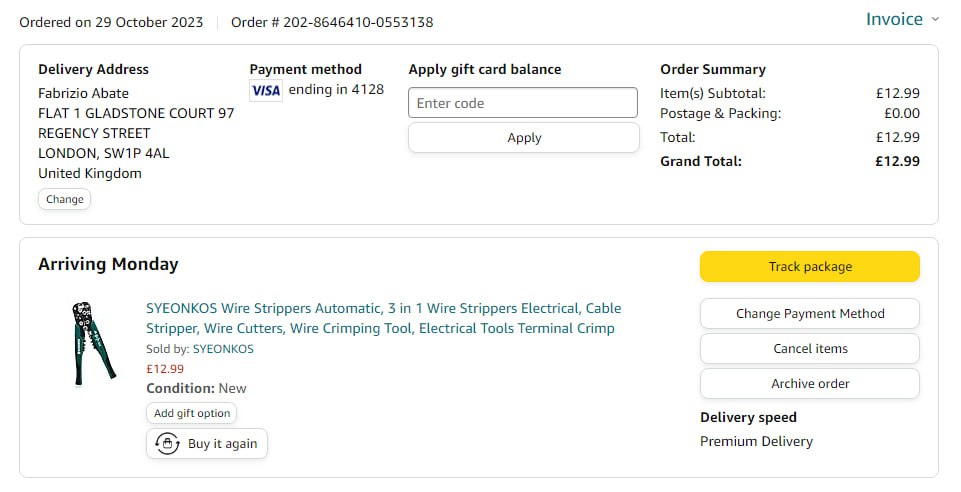Click the chevron arrow beside Invoice

(935, 20)
